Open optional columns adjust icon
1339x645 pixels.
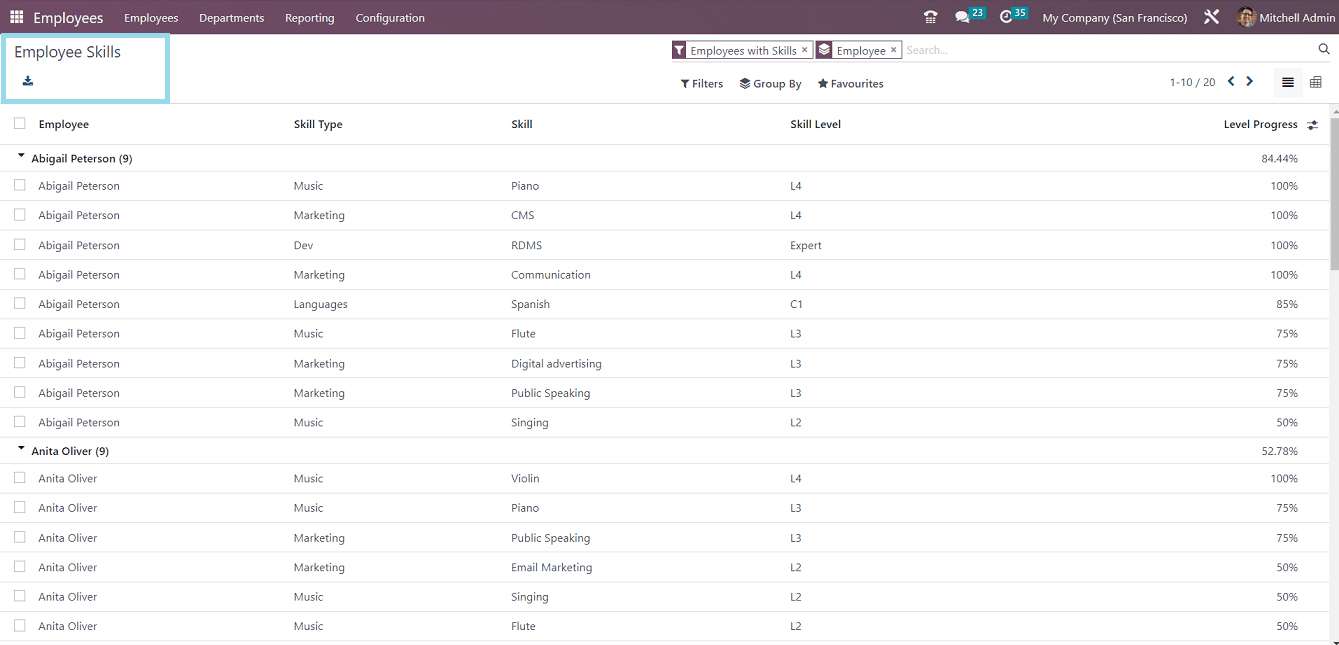click(1312, 125)
